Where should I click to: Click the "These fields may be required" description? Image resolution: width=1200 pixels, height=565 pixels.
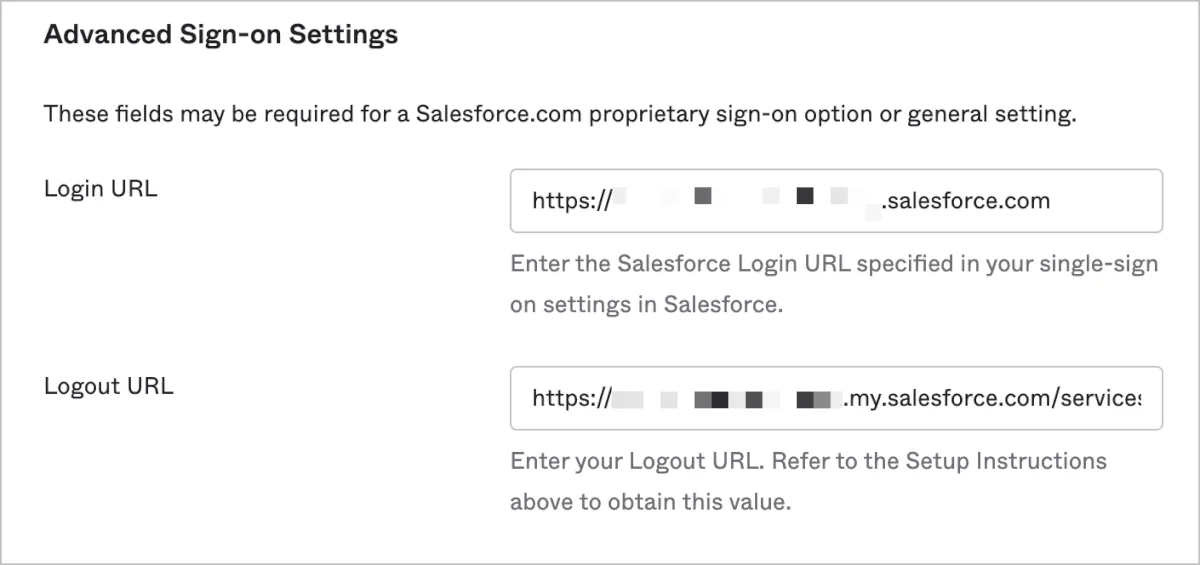click(560, 114)
